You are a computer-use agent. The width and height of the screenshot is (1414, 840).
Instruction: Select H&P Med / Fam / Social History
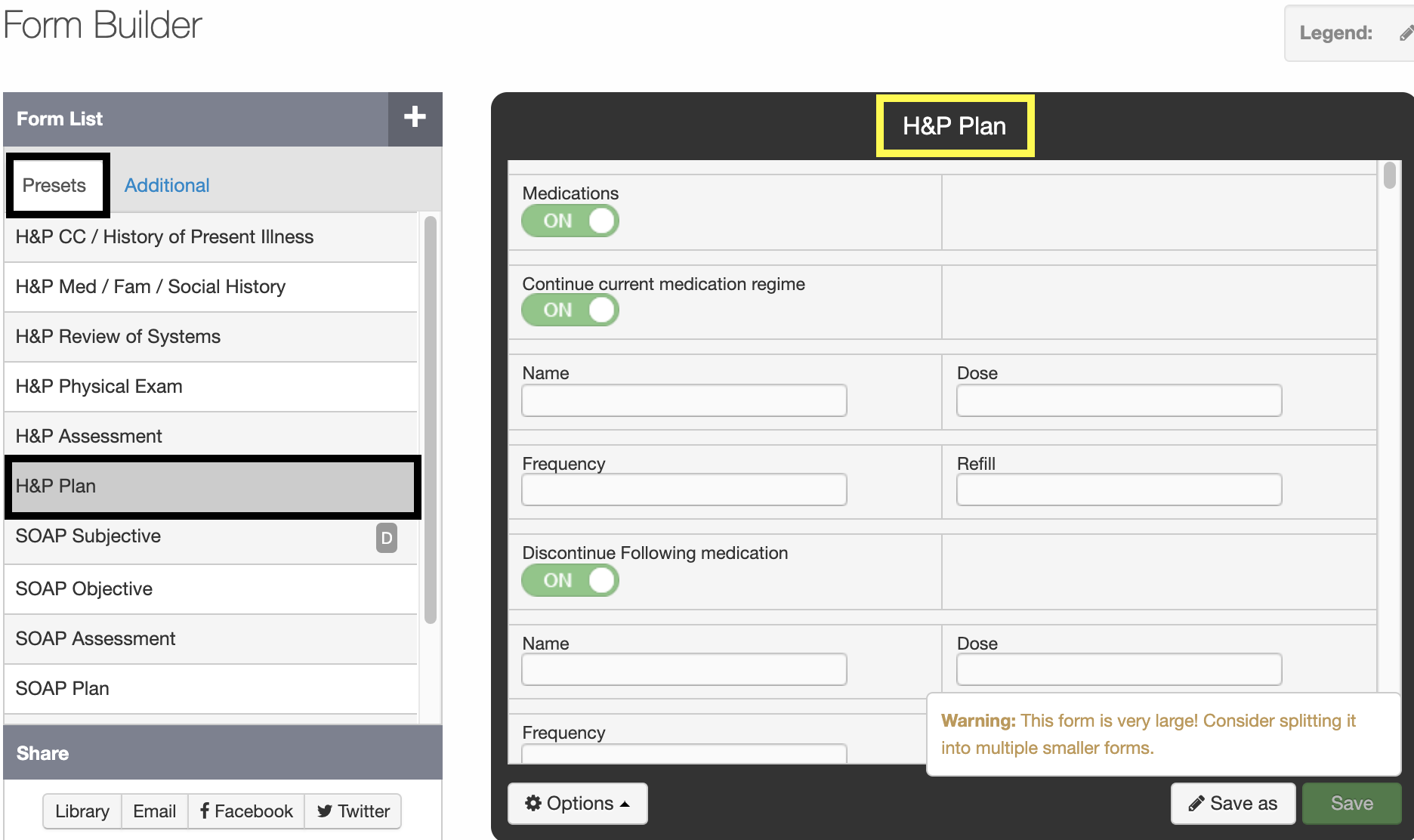[x=211, y=287]
